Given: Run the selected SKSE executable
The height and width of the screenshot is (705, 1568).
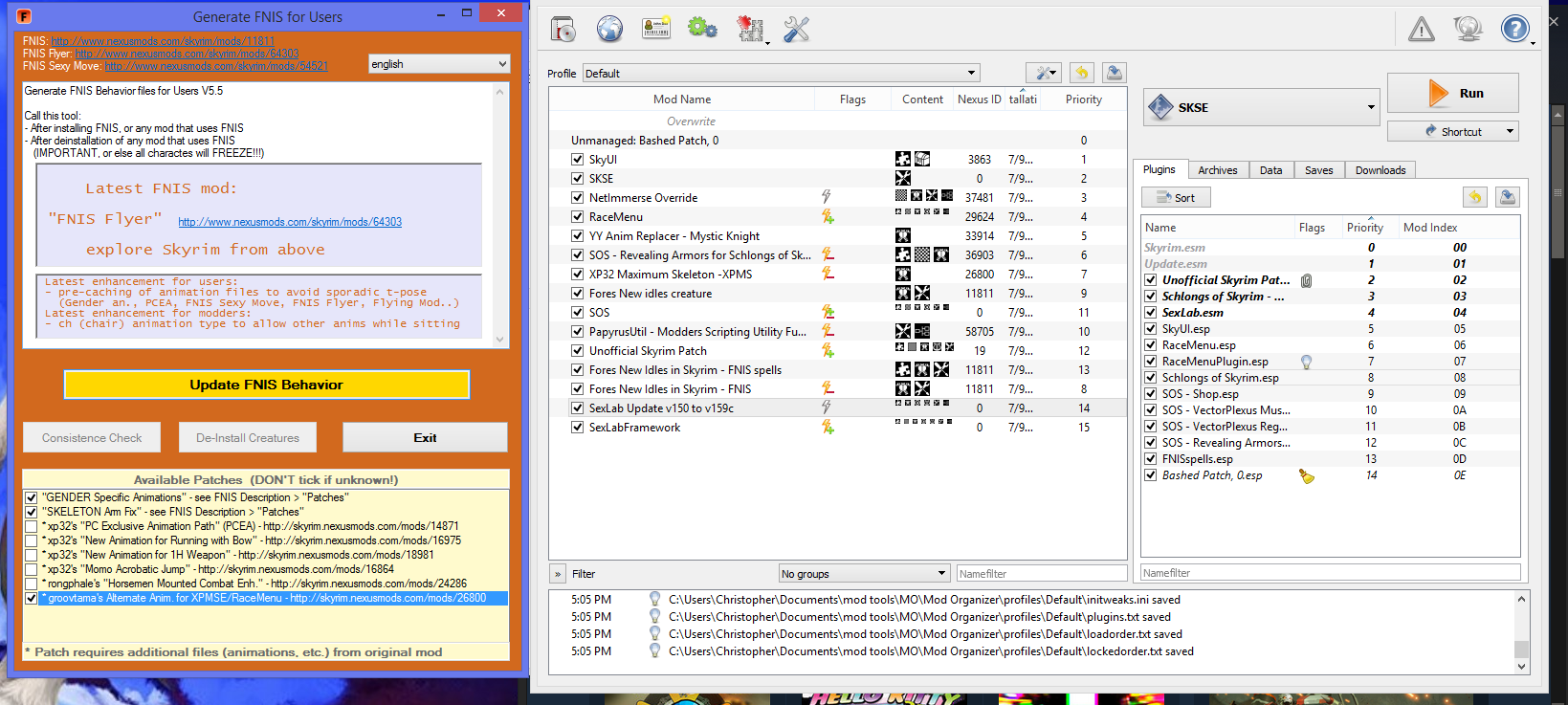Looking at the screenshot, I should [1452, 93].
